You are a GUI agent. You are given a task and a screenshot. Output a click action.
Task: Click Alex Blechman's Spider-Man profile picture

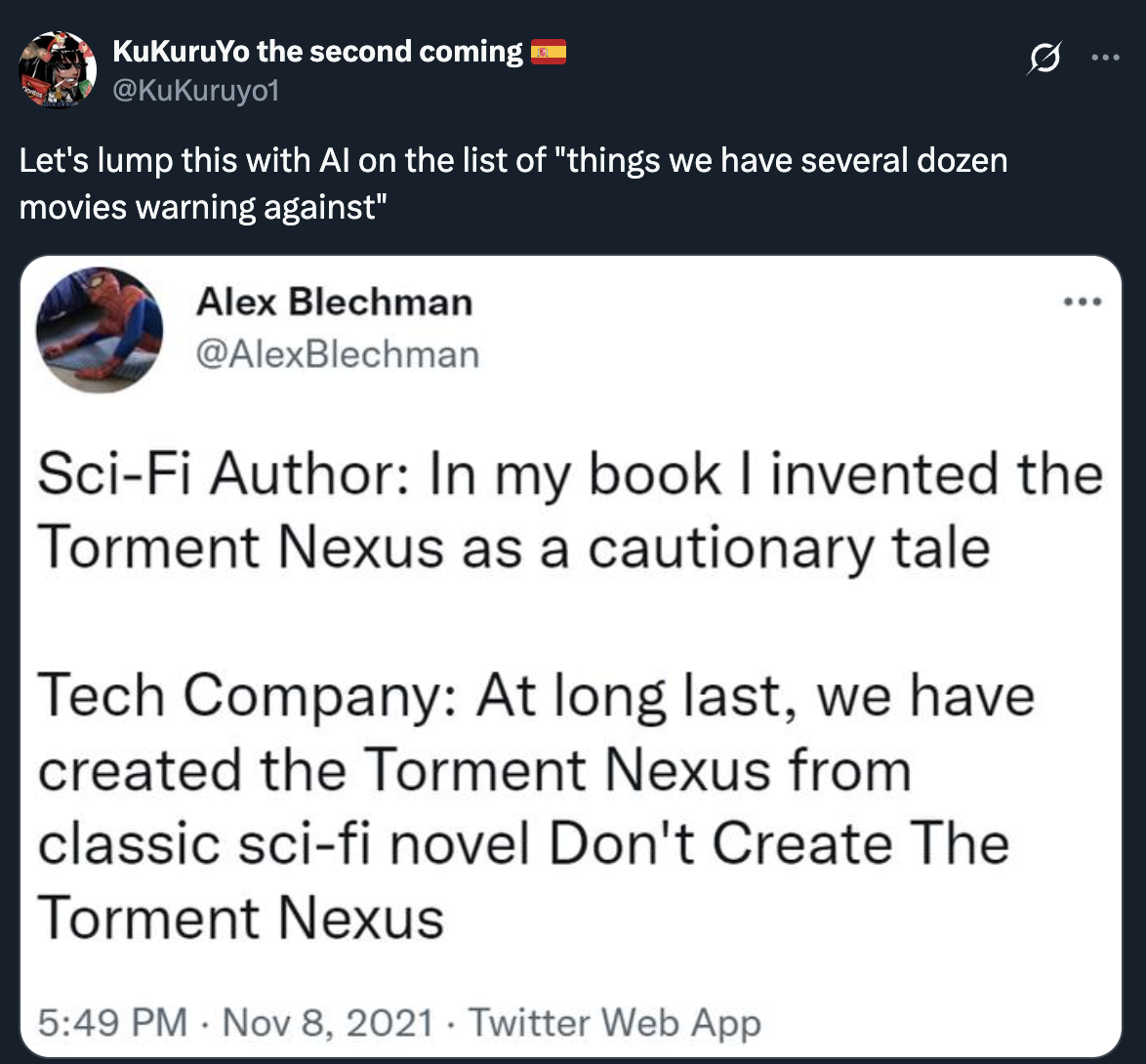pyautogui.click(x=99, y=330)
